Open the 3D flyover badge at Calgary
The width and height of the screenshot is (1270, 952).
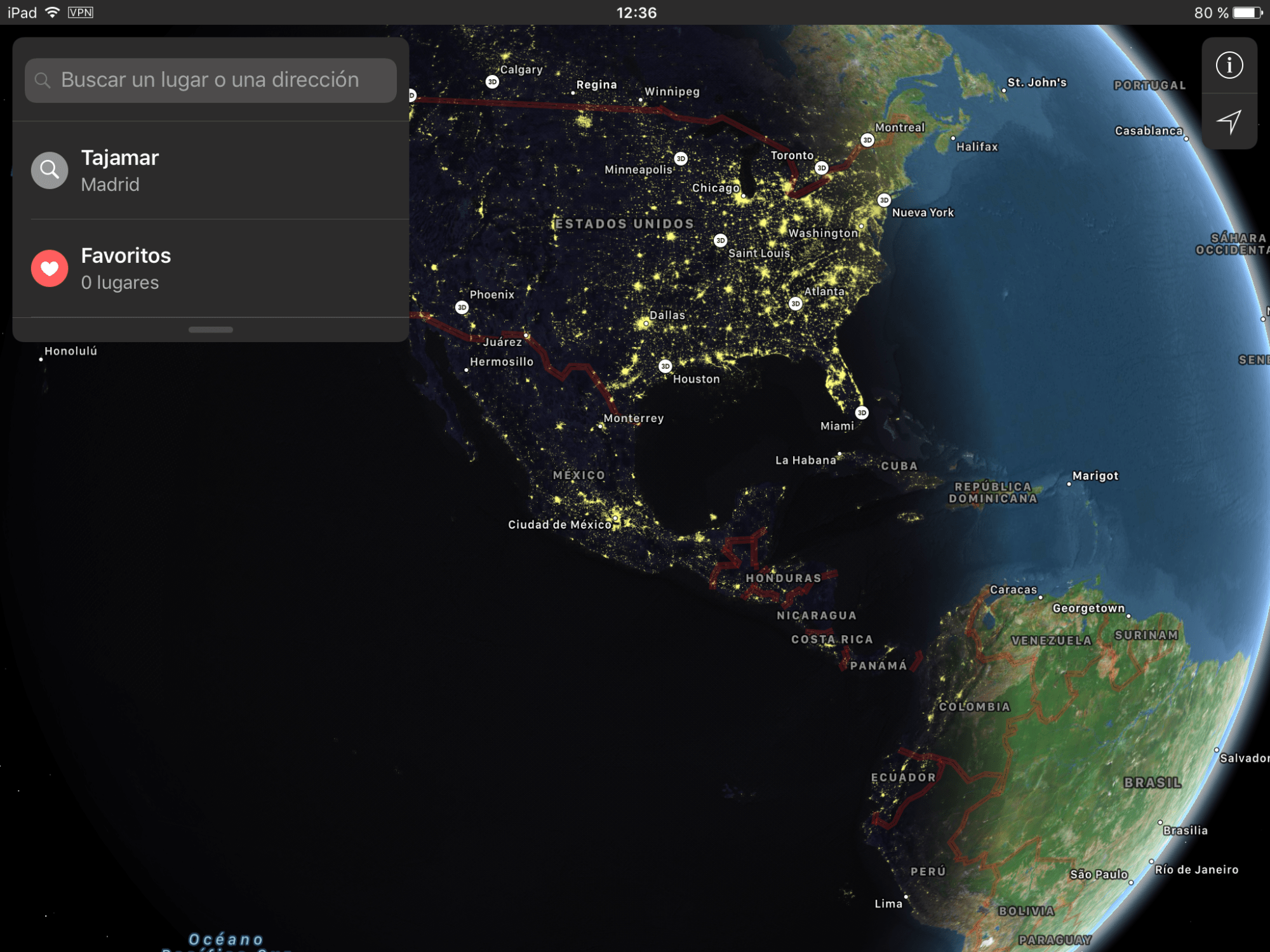click(492, 82)
